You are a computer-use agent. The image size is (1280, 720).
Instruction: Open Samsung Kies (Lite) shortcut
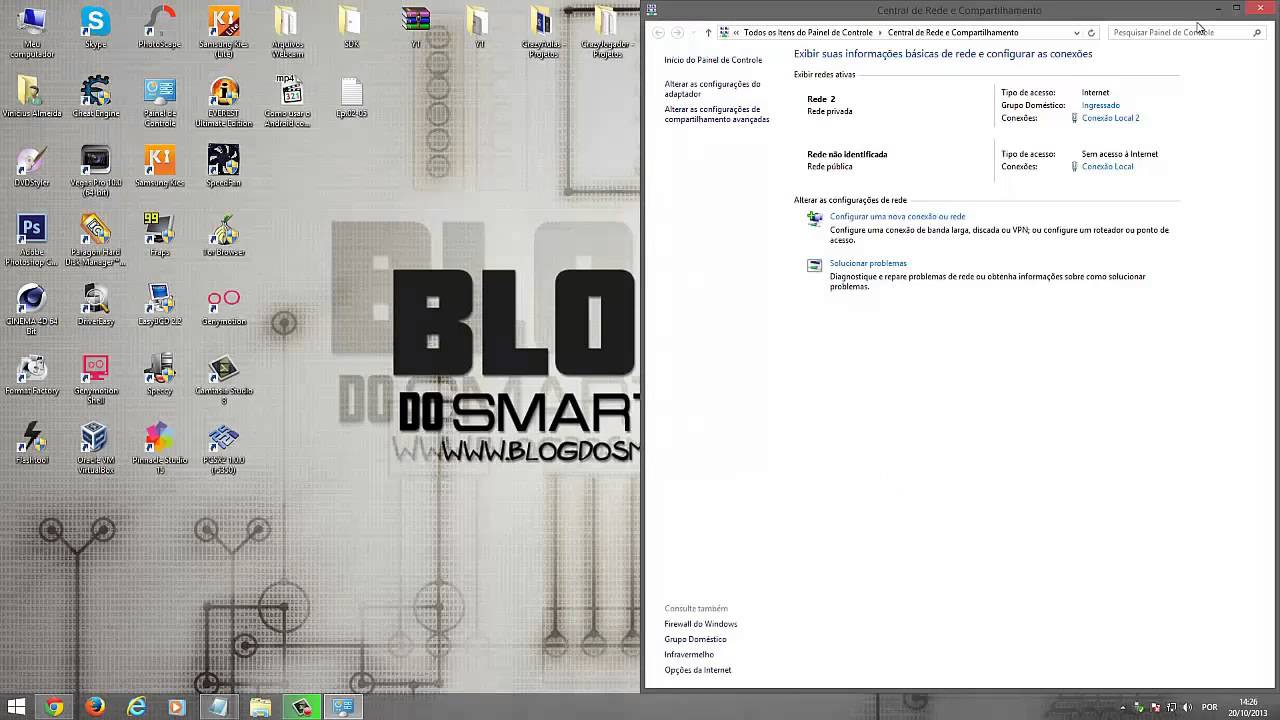[x=223, y=31]
